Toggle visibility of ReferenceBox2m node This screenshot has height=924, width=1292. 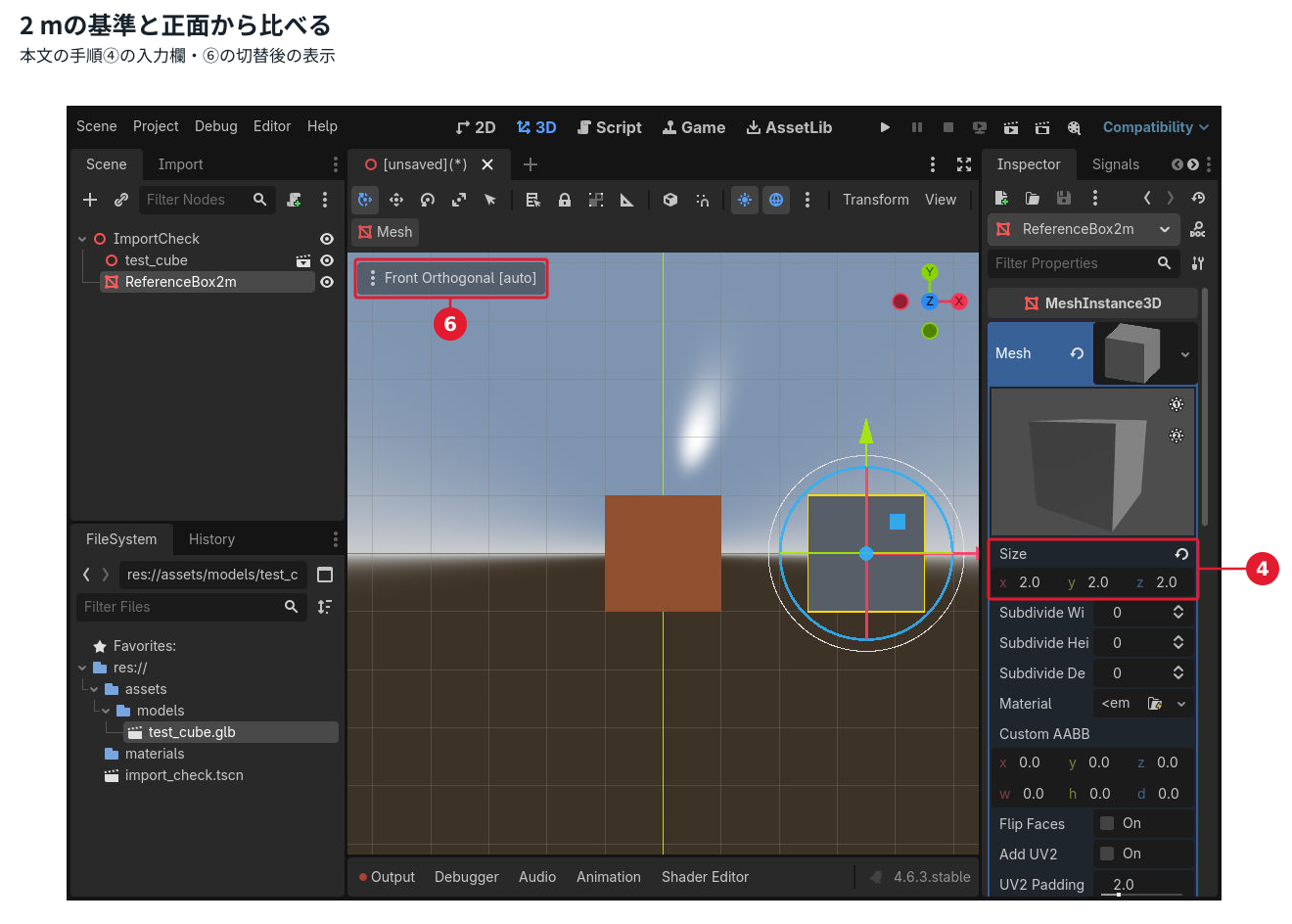pyautogui.click(x=327, y=282)
